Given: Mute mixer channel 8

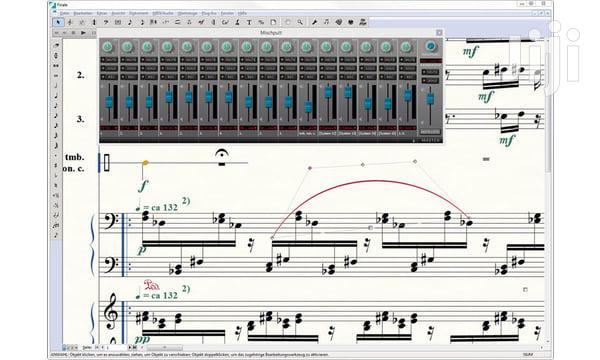Looking at the screenshot, I should click(x=248, y=60).
